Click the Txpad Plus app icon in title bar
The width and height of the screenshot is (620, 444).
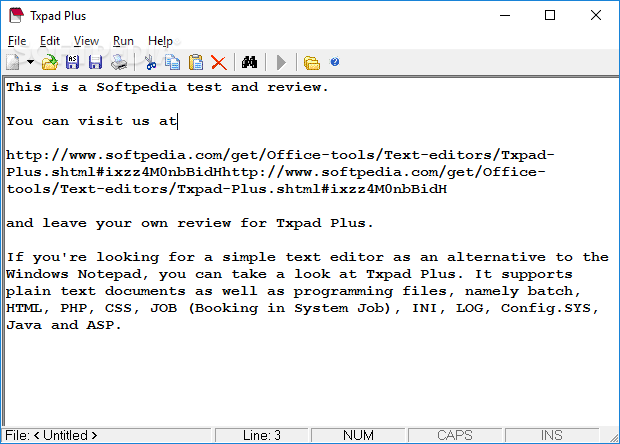pyautogui.click(x=17, y=15)
